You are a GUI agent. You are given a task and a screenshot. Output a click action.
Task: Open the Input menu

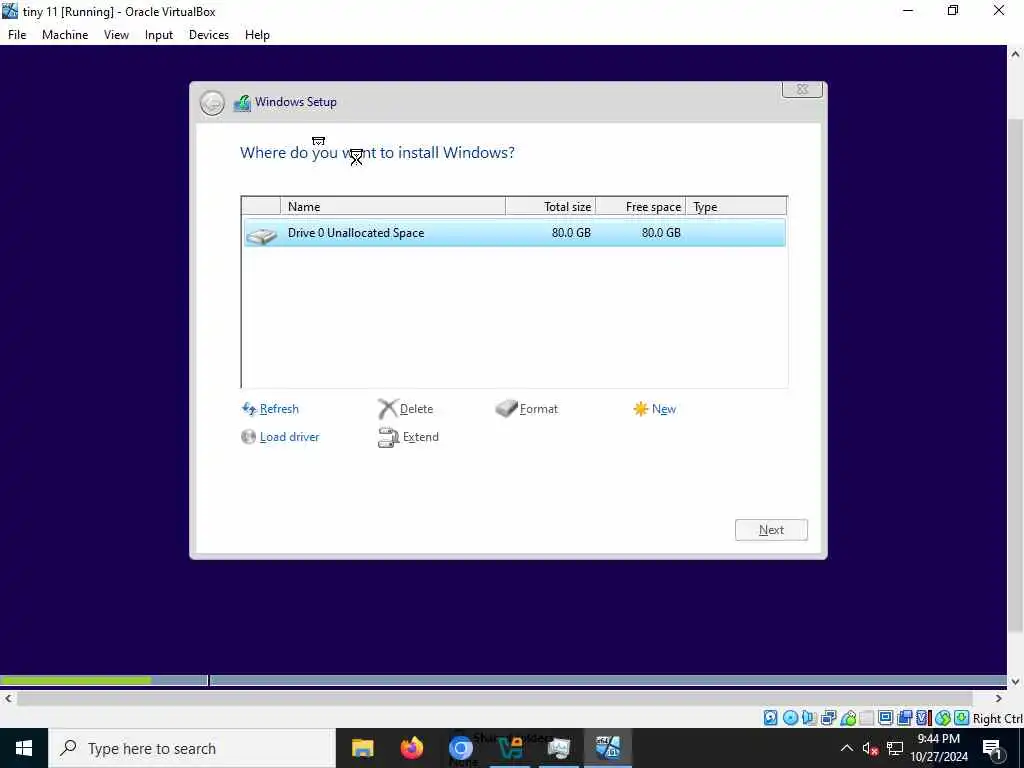point(159,35)
